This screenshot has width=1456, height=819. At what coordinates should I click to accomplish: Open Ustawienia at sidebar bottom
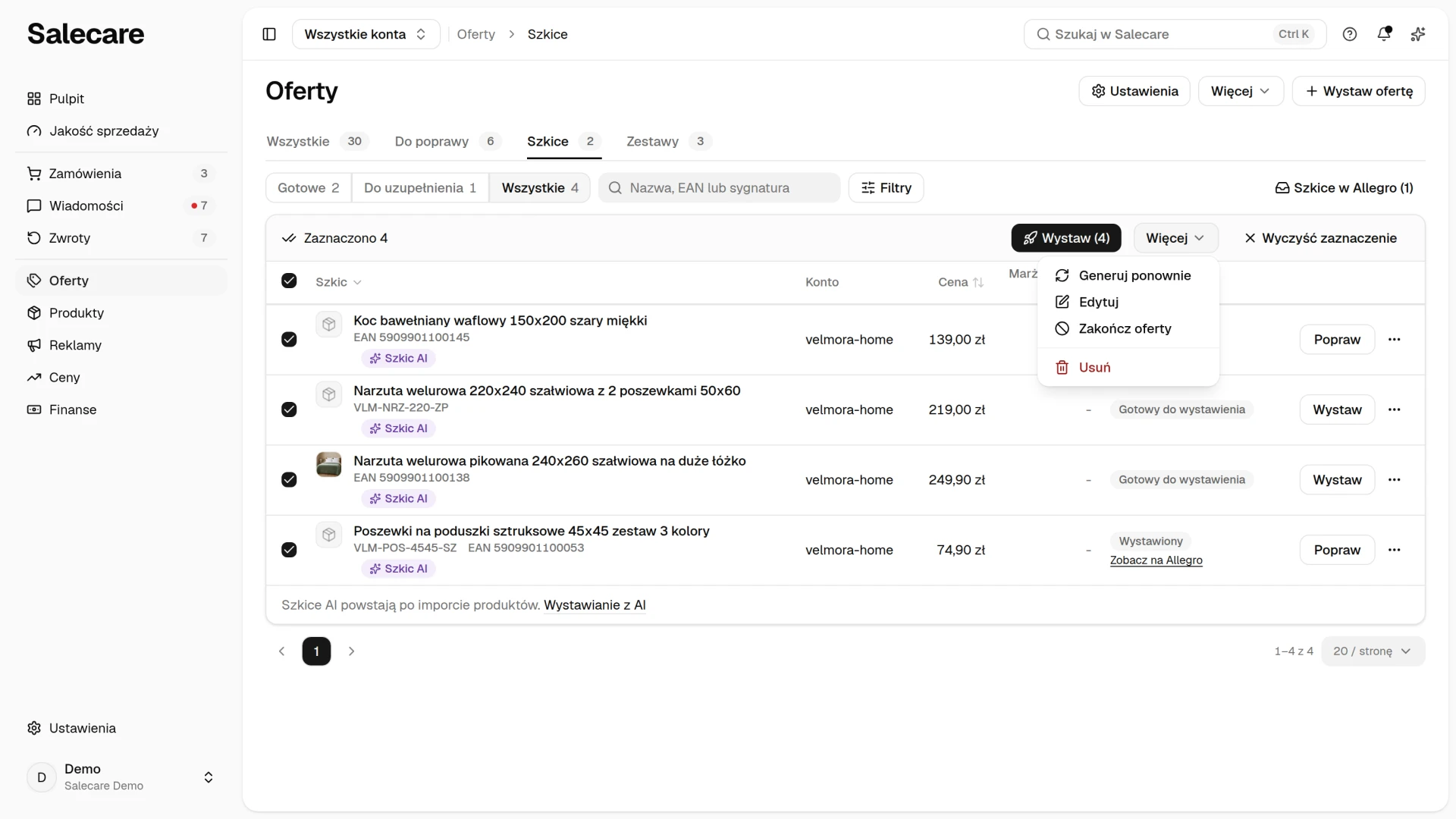121,728
